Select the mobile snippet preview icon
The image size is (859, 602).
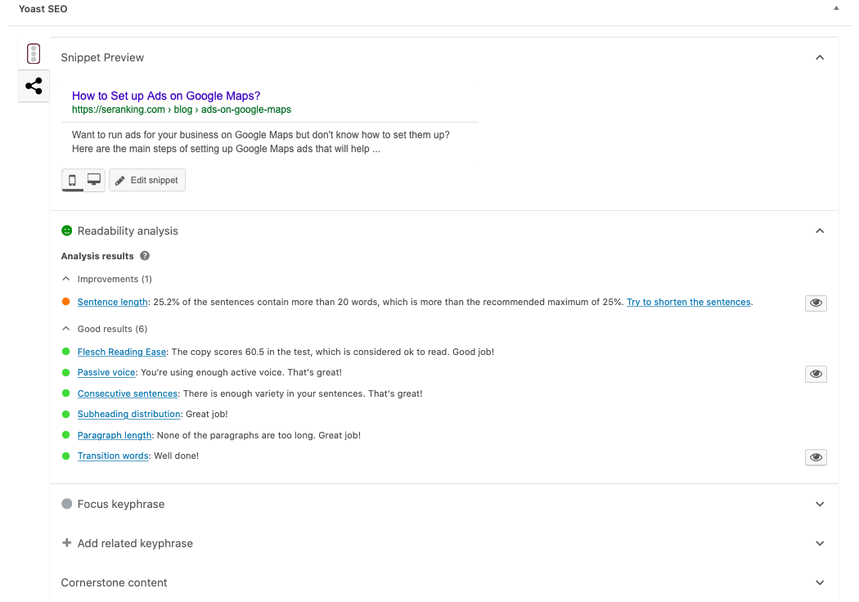tap(74, 180)
